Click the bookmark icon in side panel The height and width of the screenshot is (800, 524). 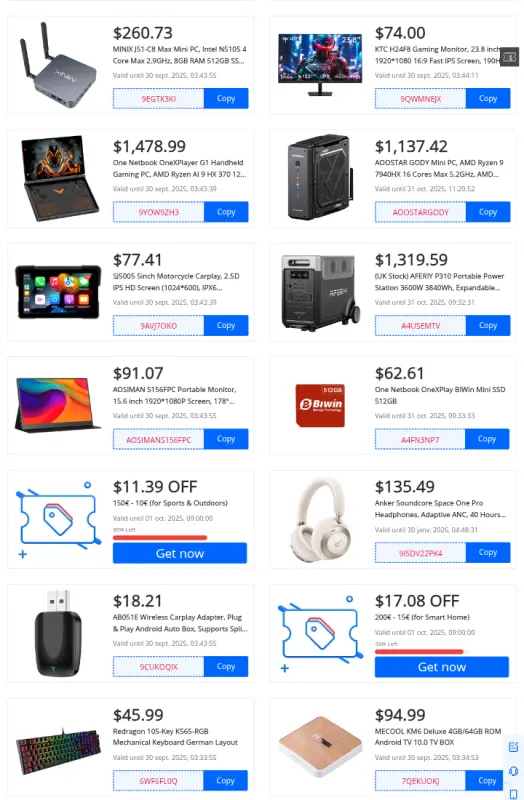(513, 793)
